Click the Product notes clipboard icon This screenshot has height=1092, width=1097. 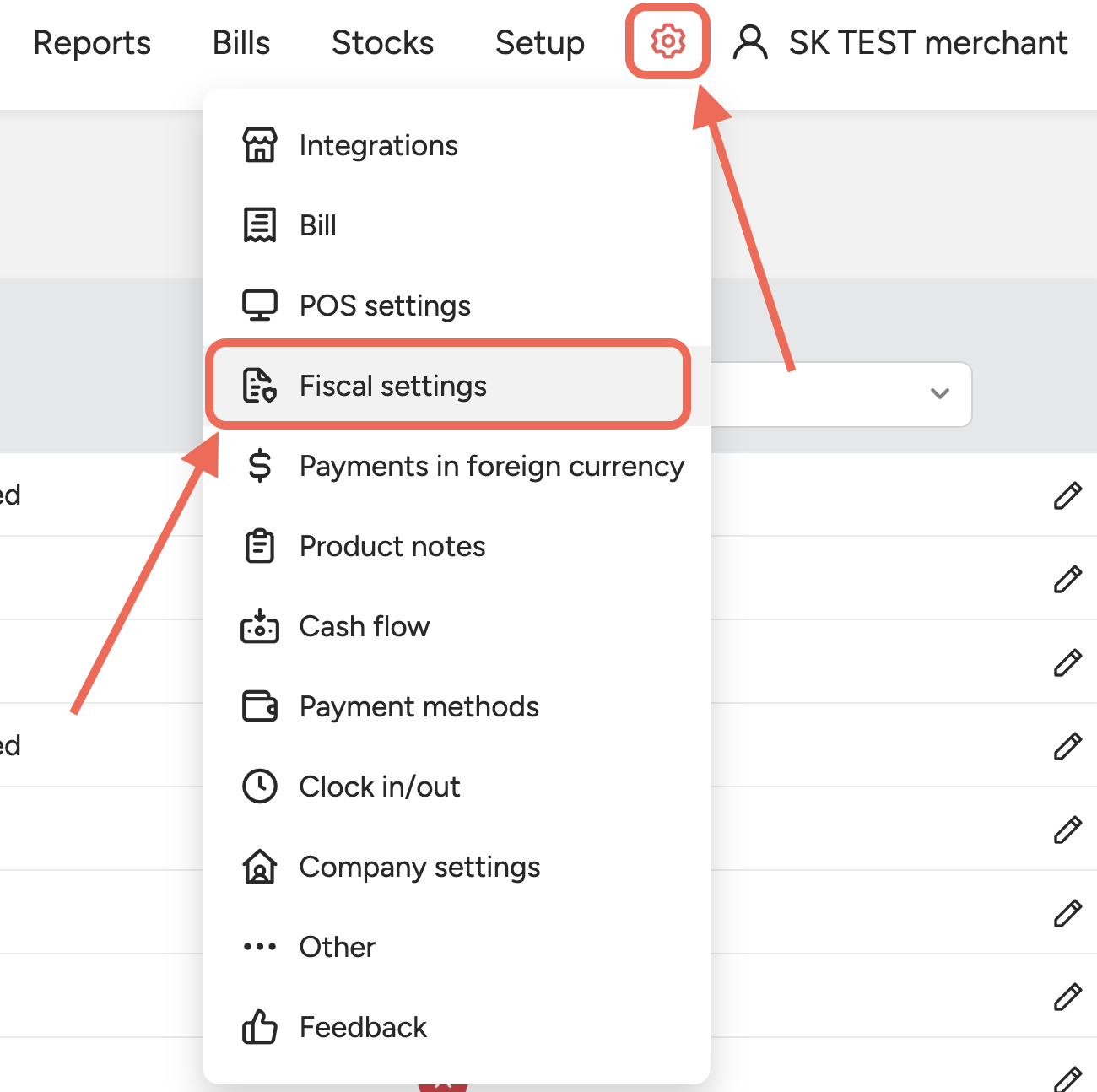[x=260, y=546]
